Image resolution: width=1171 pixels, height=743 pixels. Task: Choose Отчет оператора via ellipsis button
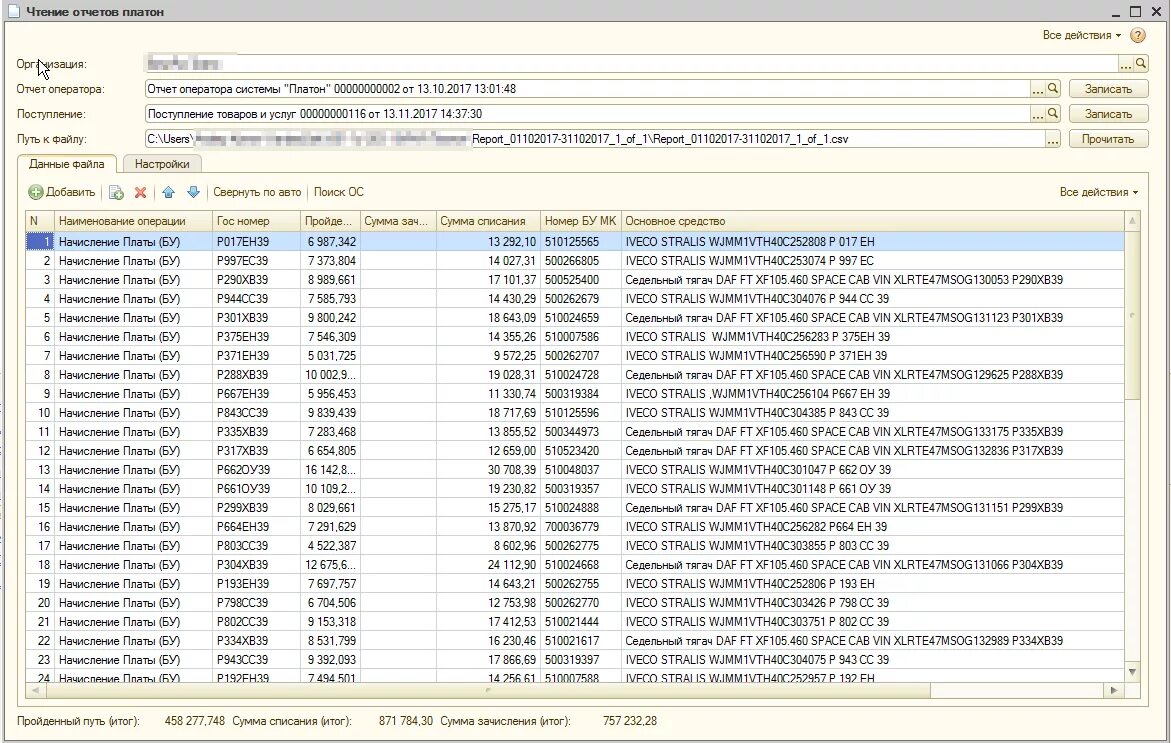[1037, 89]
